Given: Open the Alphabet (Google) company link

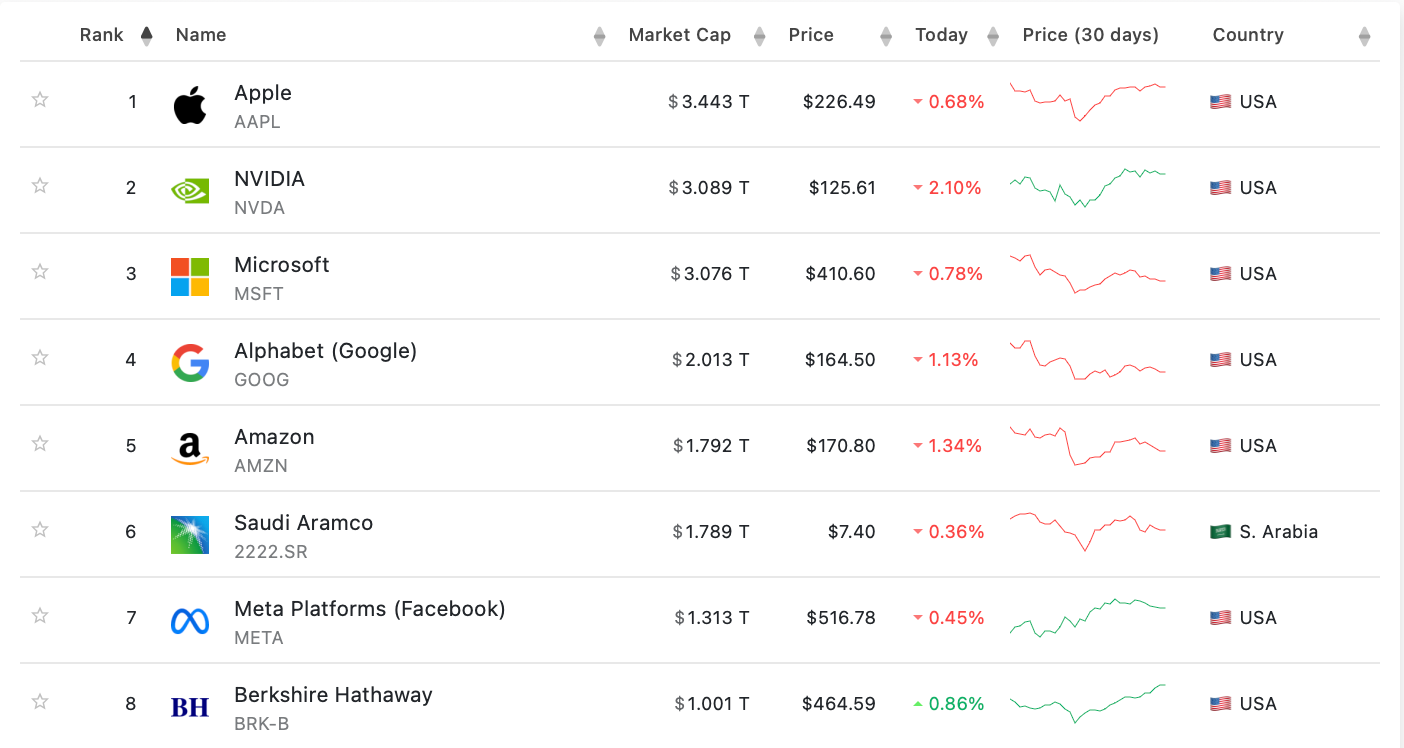Looking at the screenshot, I should point(325,351).
